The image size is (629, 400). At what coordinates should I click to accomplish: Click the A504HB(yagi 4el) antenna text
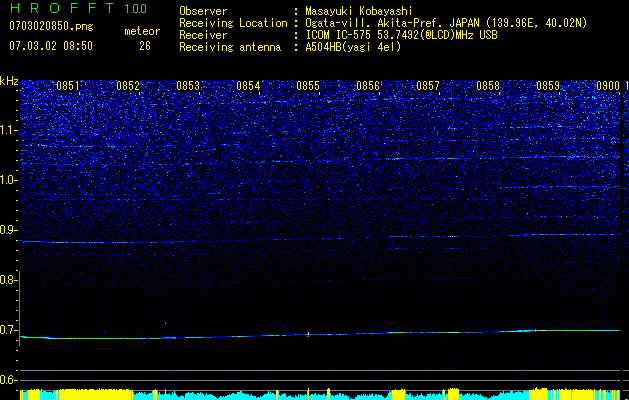tap(353, 47)
